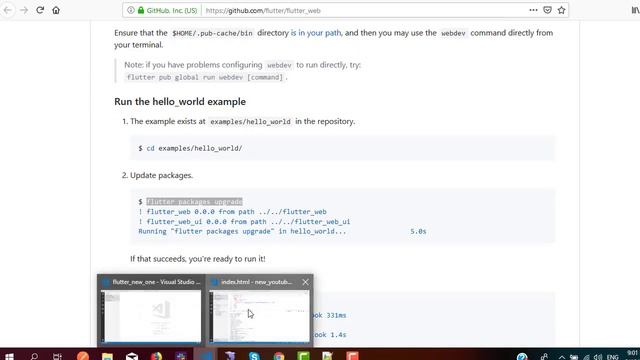Open Windows taskbar search
The image size is (640, 360).
click(34, 356)
